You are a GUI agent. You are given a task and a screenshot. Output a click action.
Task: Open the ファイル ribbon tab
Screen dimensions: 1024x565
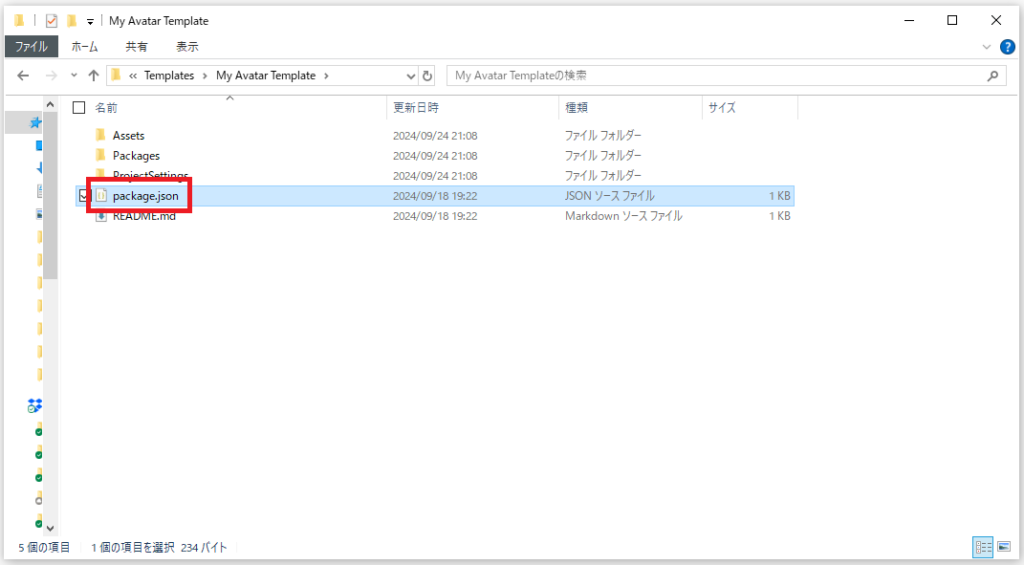[x=31, y=46]
